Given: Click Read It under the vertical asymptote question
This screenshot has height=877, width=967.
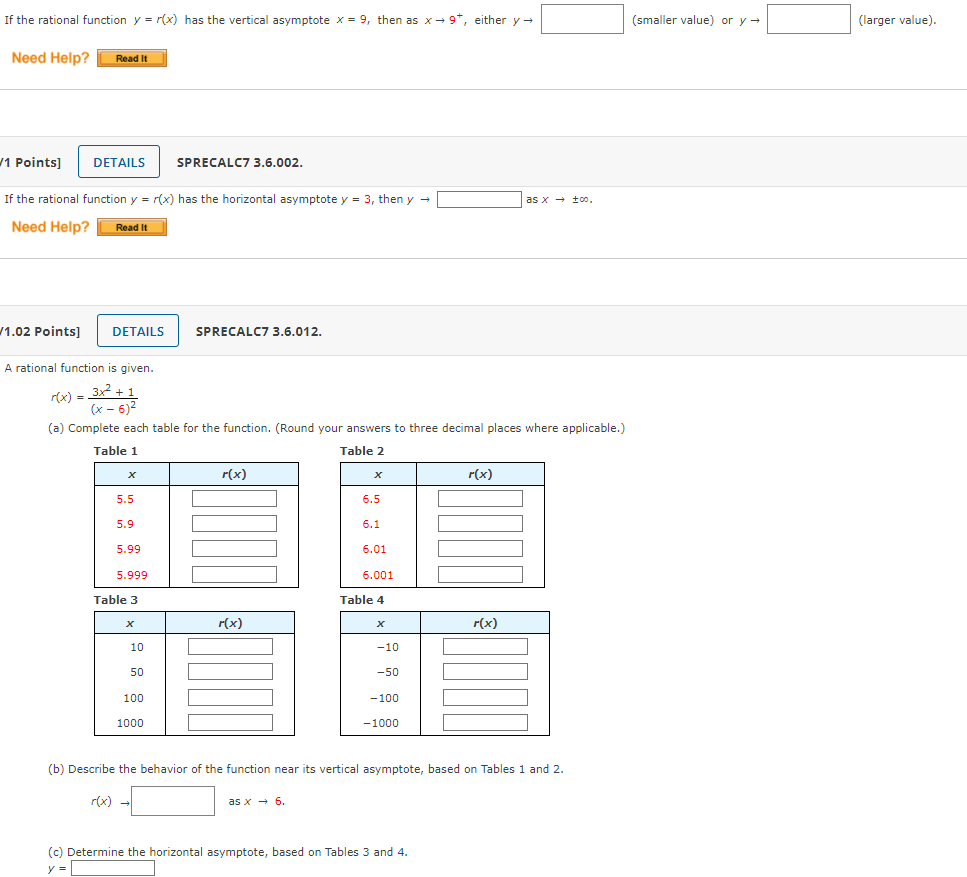Looking at the screenshot, I should 132,58.
